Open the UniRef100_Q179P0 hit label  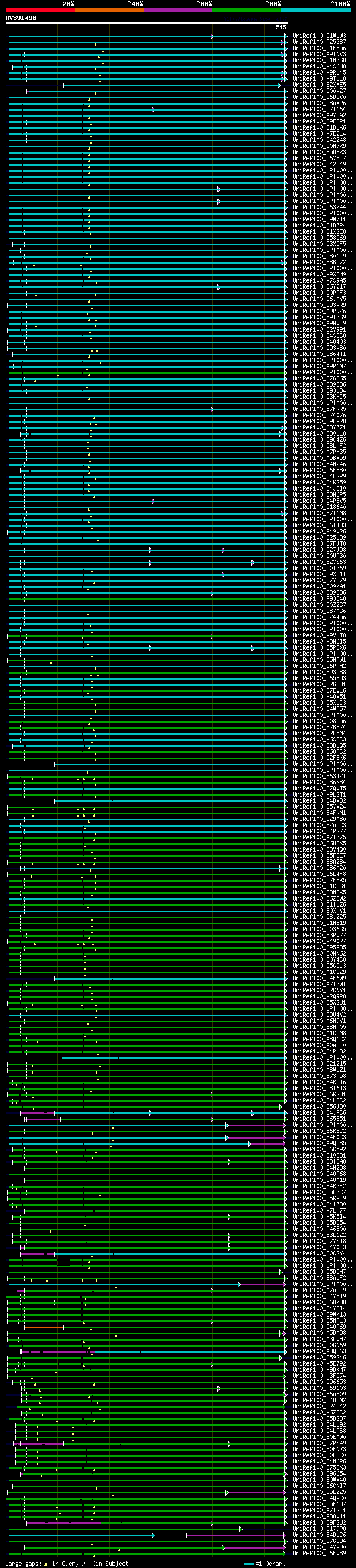coord(319,1529)
